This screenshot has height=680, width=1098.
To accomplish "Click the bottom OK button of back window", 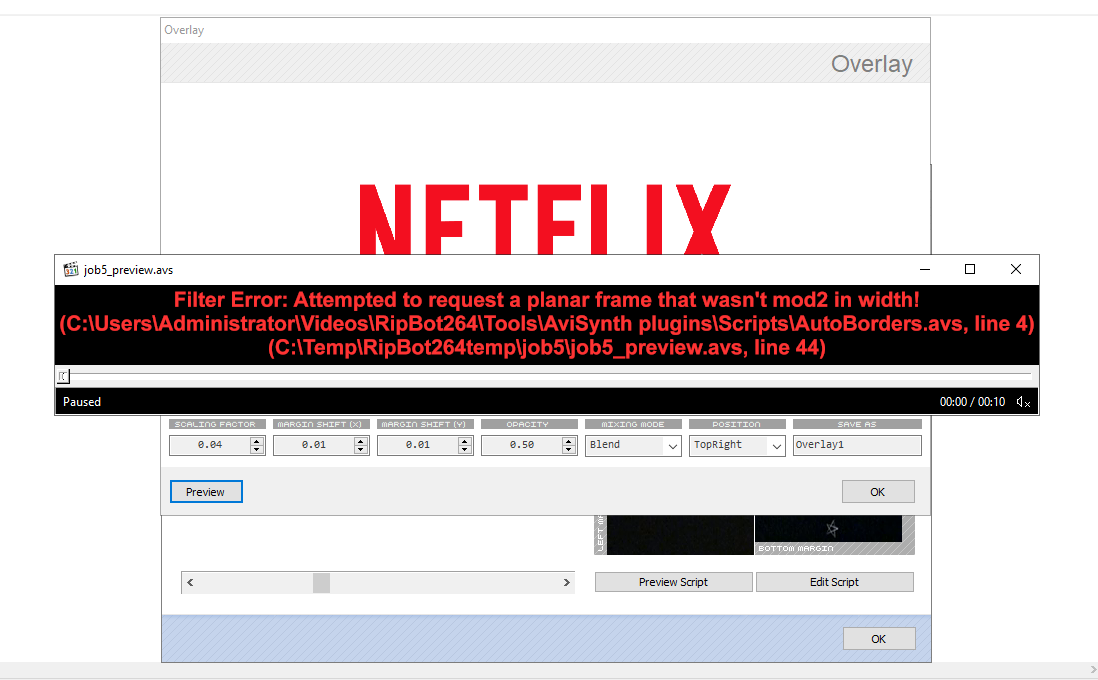I will click(879, 639).
